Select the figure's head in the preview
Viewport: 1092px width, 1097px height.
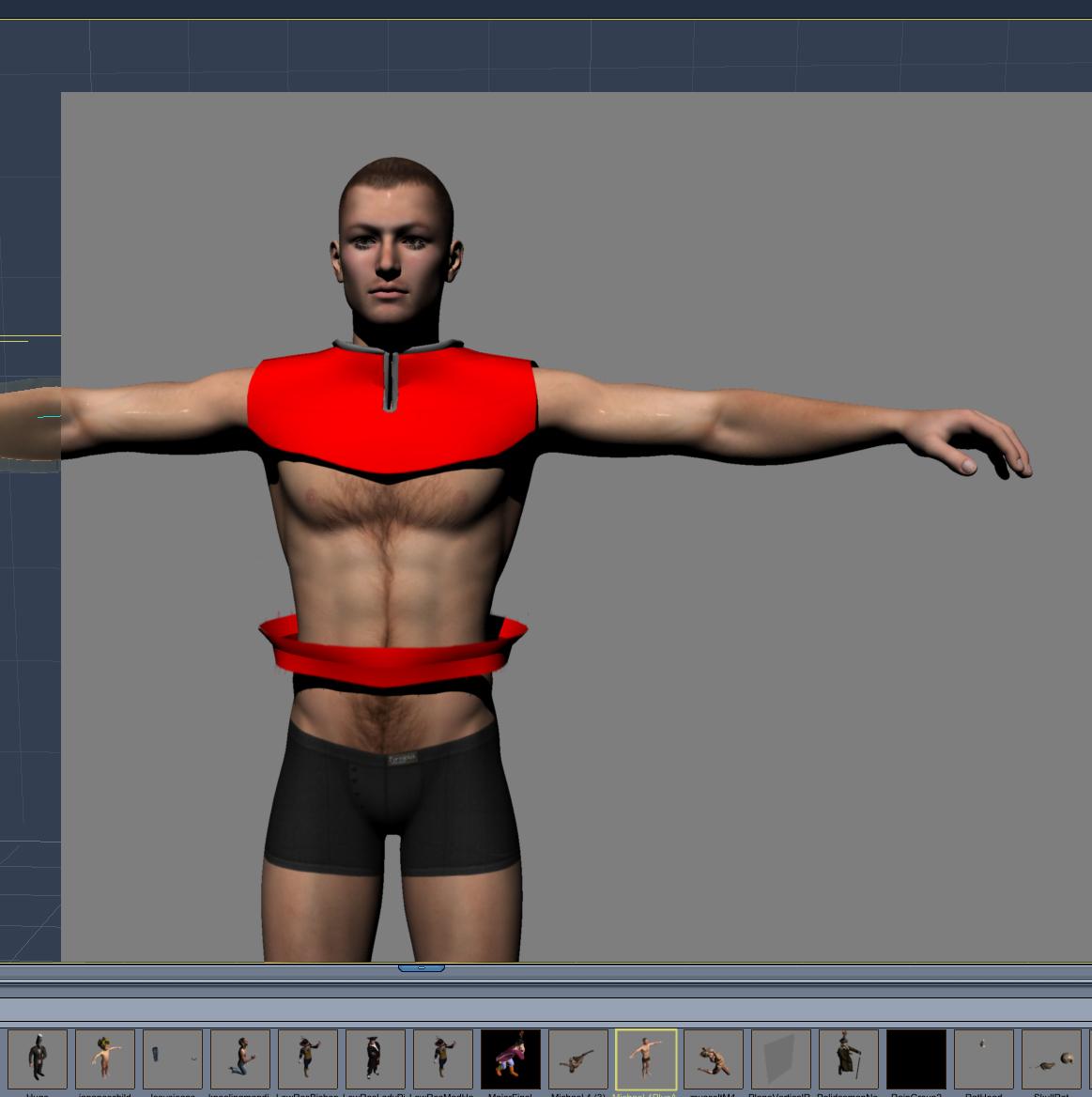coord(396,241)
